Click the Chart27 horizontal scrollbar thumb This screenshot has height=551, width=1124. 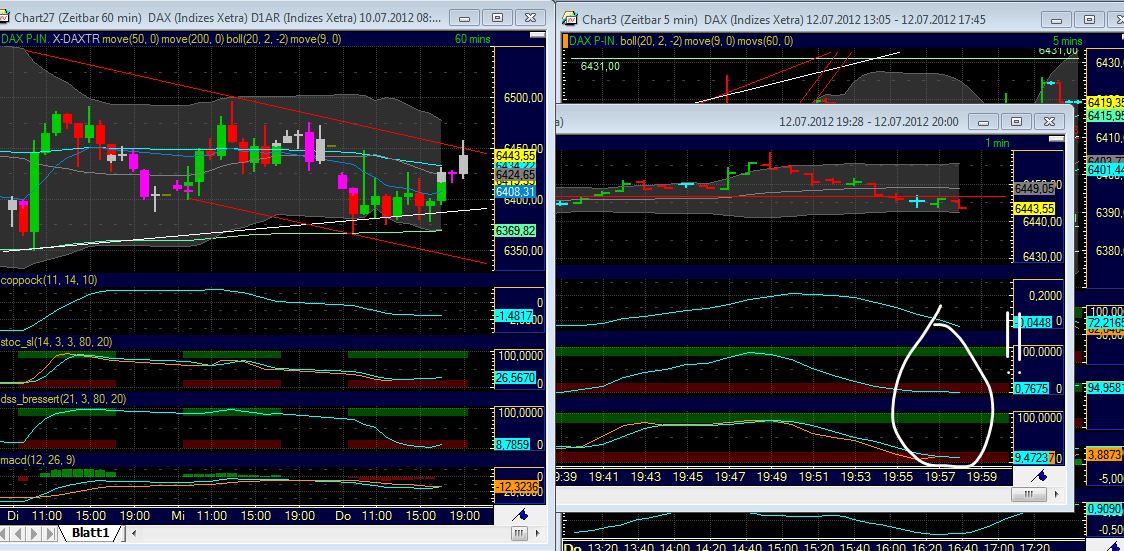tap(518, 533)
